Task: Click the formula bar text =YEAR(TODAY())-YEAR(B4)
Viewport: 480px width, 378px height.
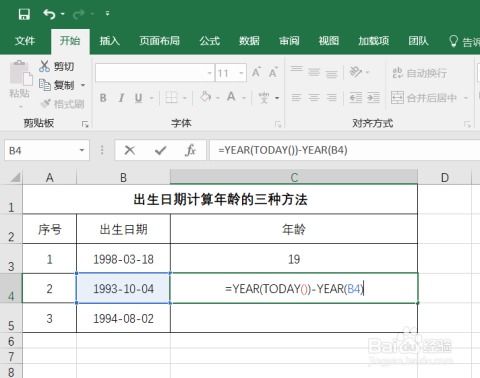Action: pos(283,150)
